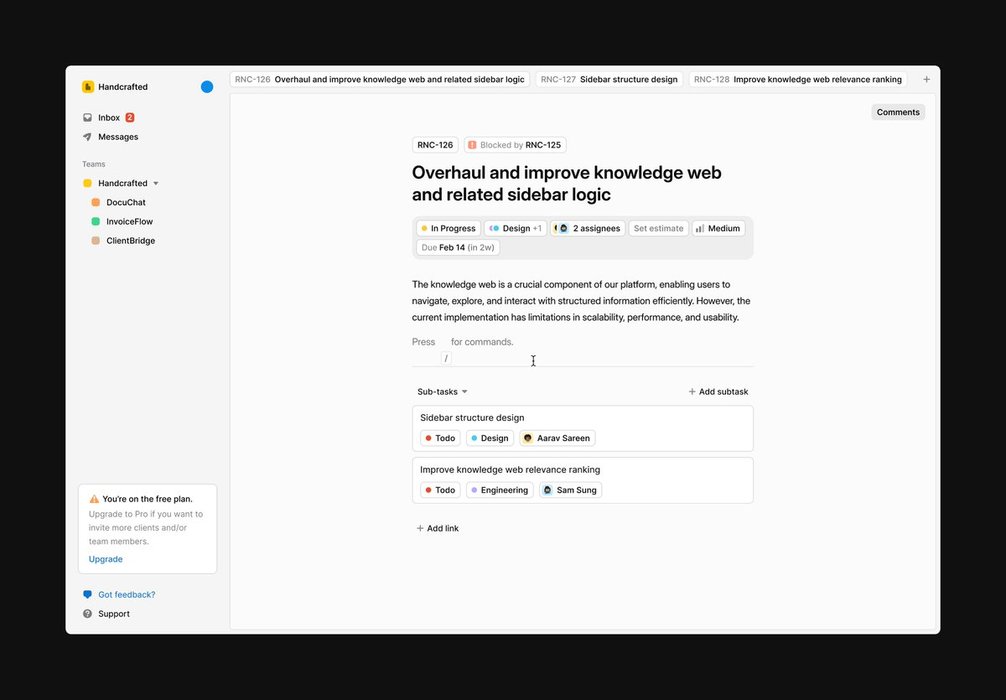
Task: Click the Inbox tray icon in sidebar
Action: coord(88,118)
